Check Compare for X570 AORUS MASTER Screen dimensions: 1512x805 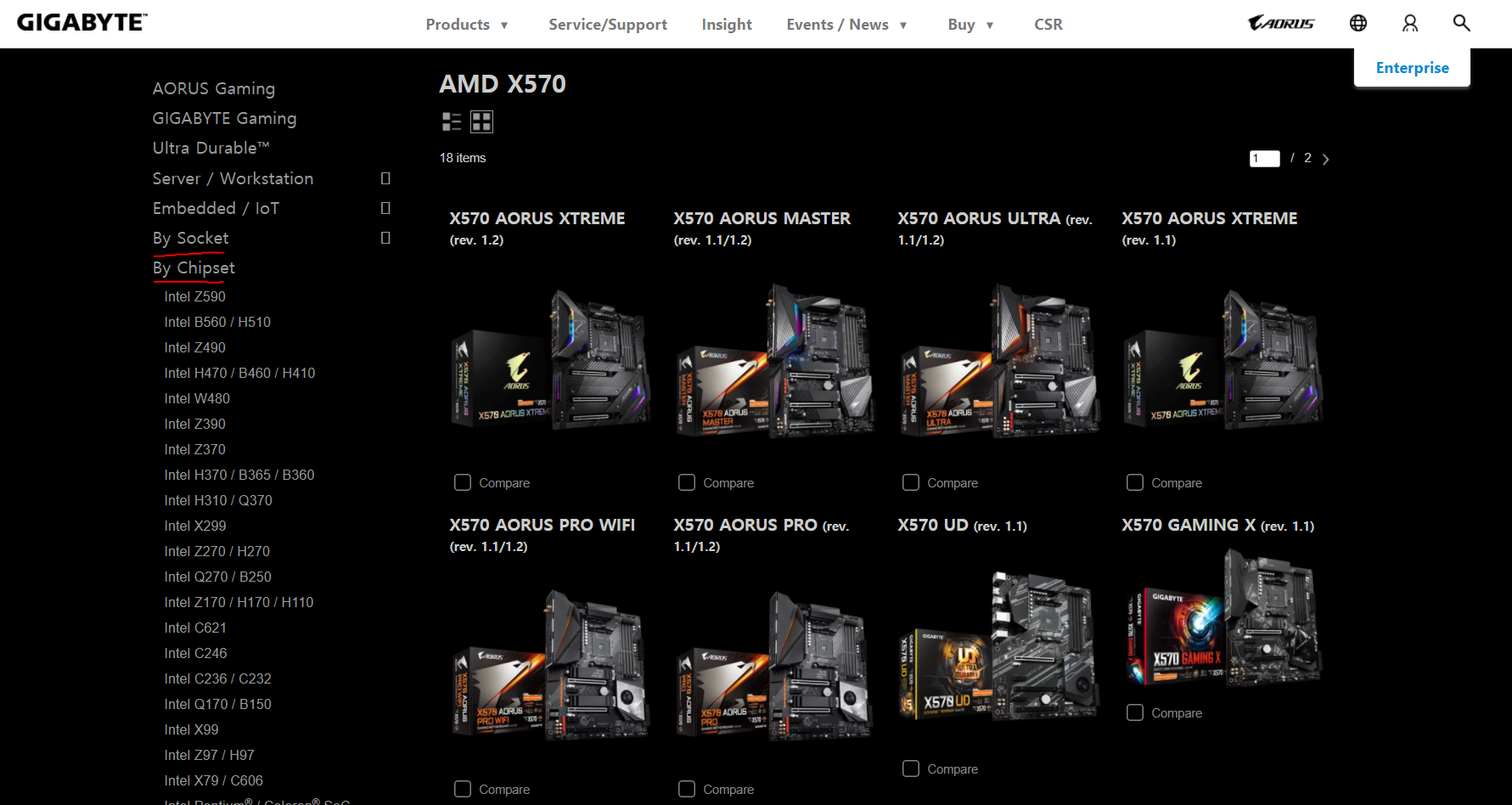pos(687,482)
